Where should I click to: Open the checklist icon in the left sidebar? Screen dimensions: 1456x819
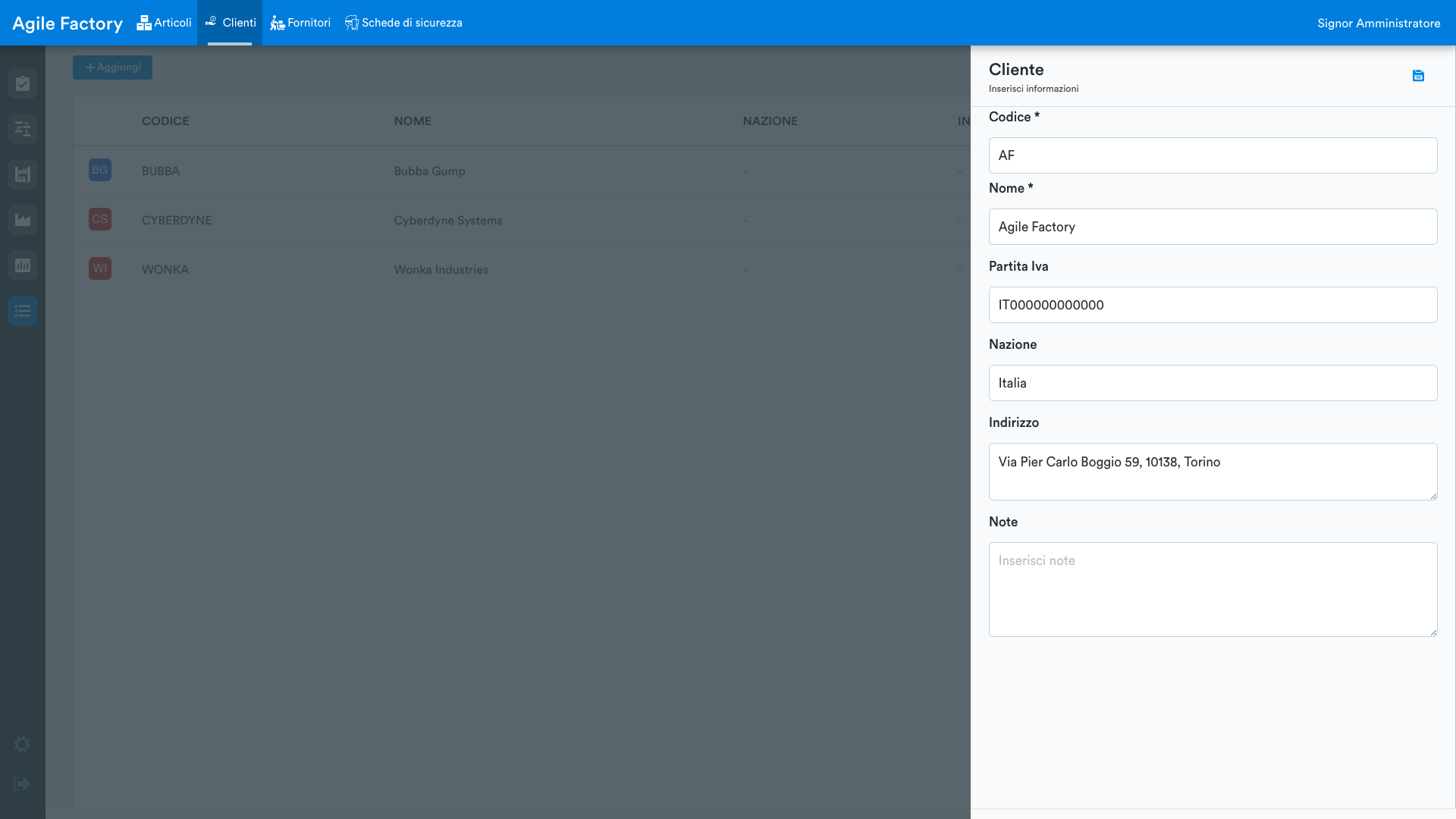click(23, 83)
